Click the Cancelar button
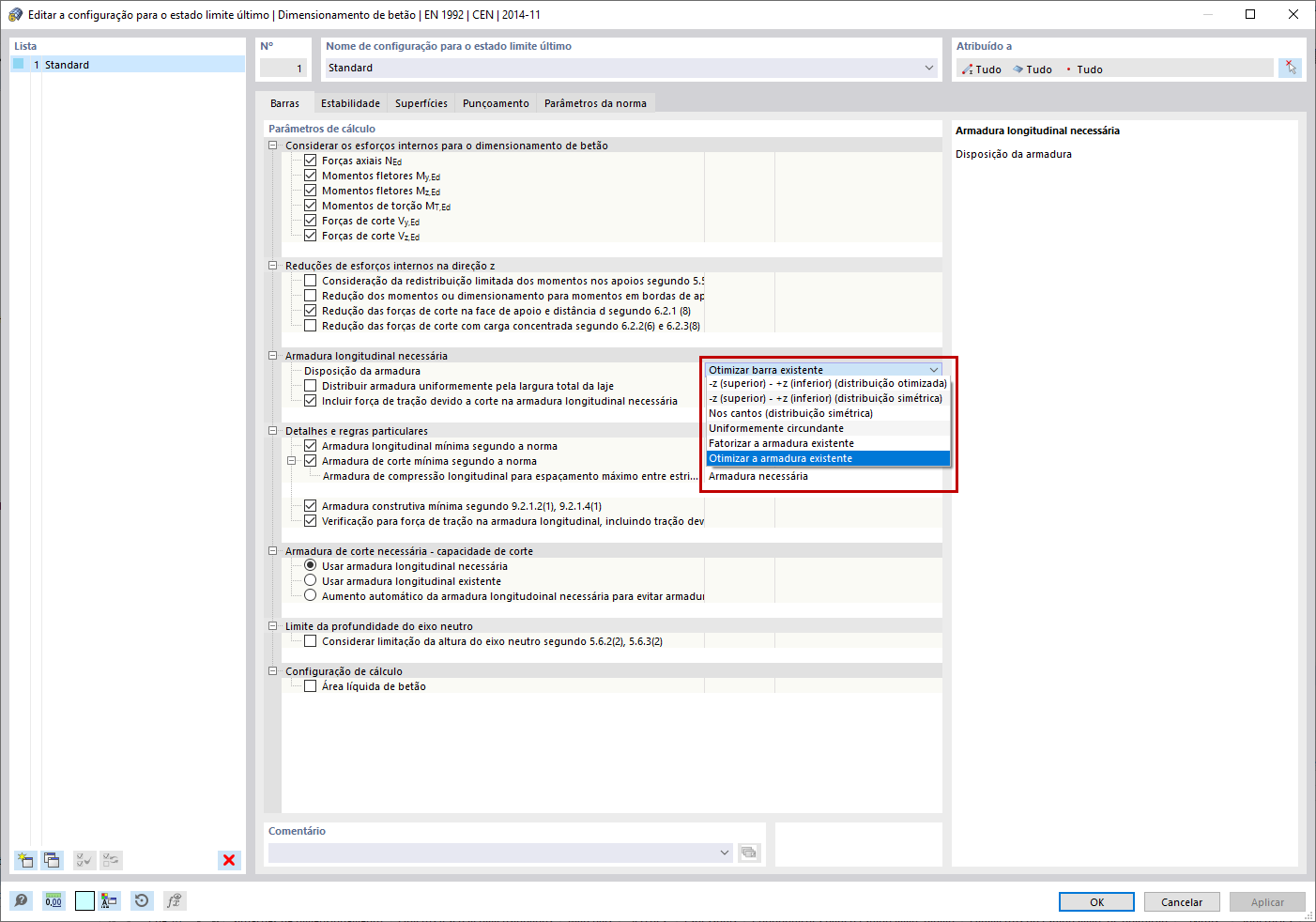Screen dimensions: 1316x922 [1182, 901]
